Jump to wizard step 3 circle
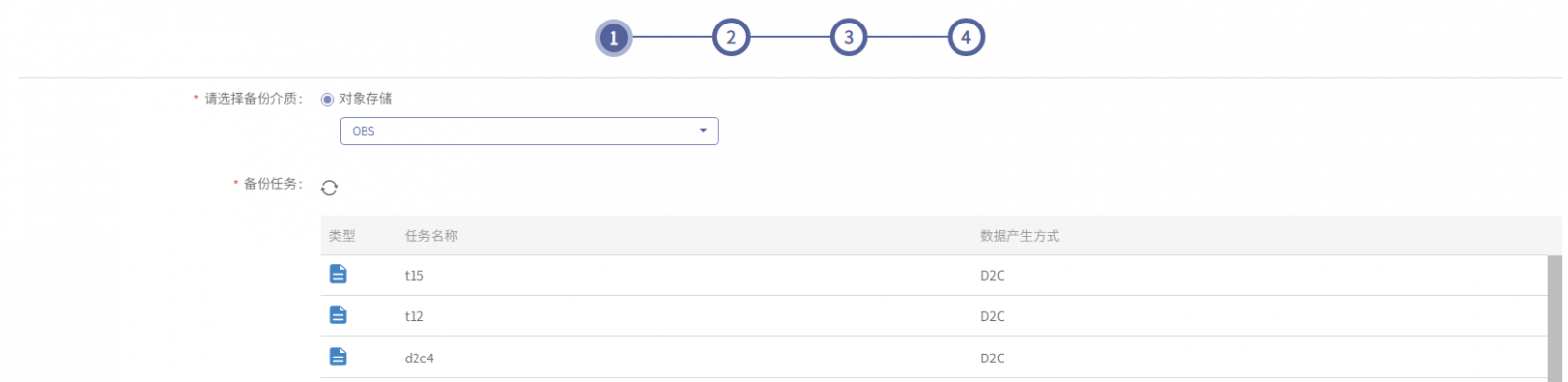Image resolution: width=1568 pixels, height=382 pixels. [849, 38]
